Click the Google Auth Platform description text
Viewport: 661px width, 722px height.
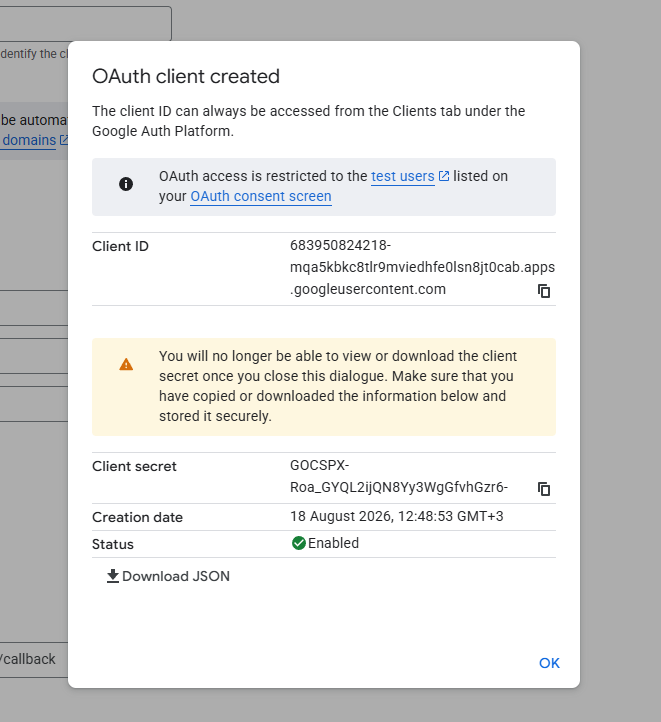pos(308,121)
